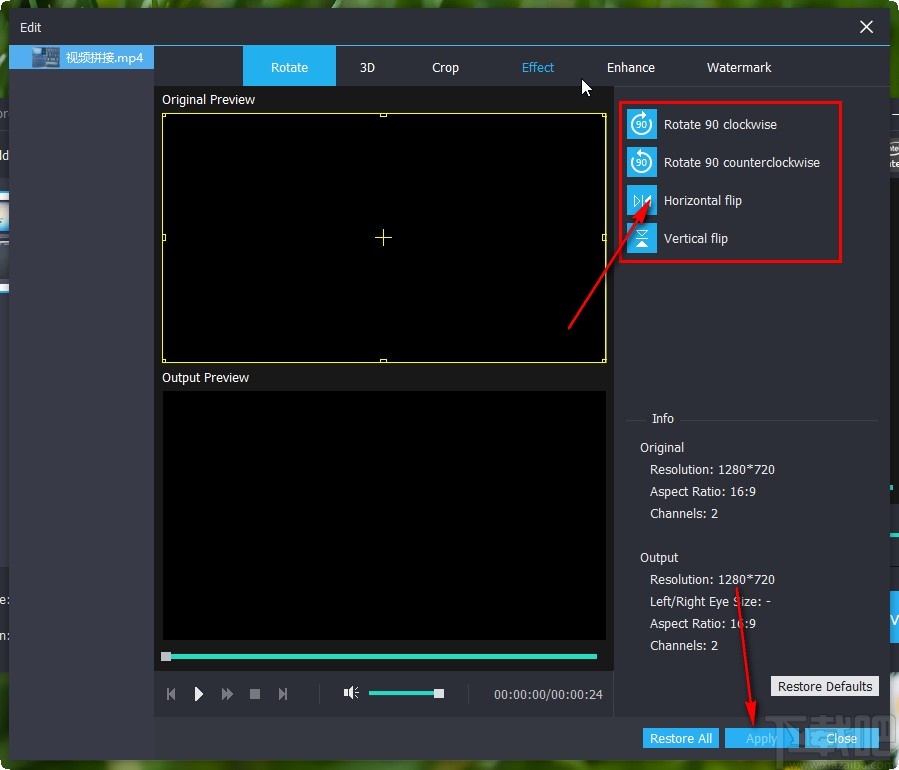Click the Original Aspect Ratio: 16:9 text
This screenshot has width=899, height=770.
[x=702, y=491]
